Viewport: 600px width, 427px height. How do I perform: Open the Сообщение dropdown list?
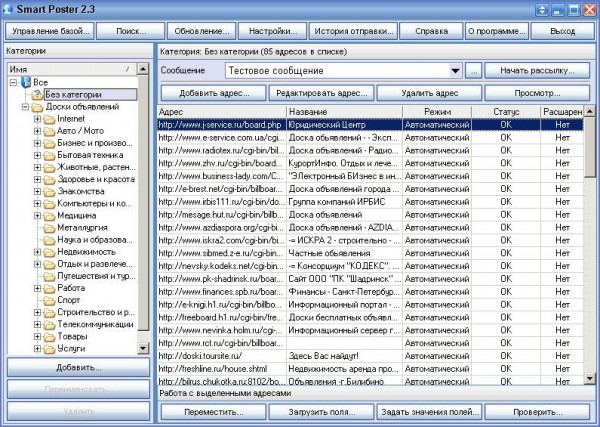455,71
